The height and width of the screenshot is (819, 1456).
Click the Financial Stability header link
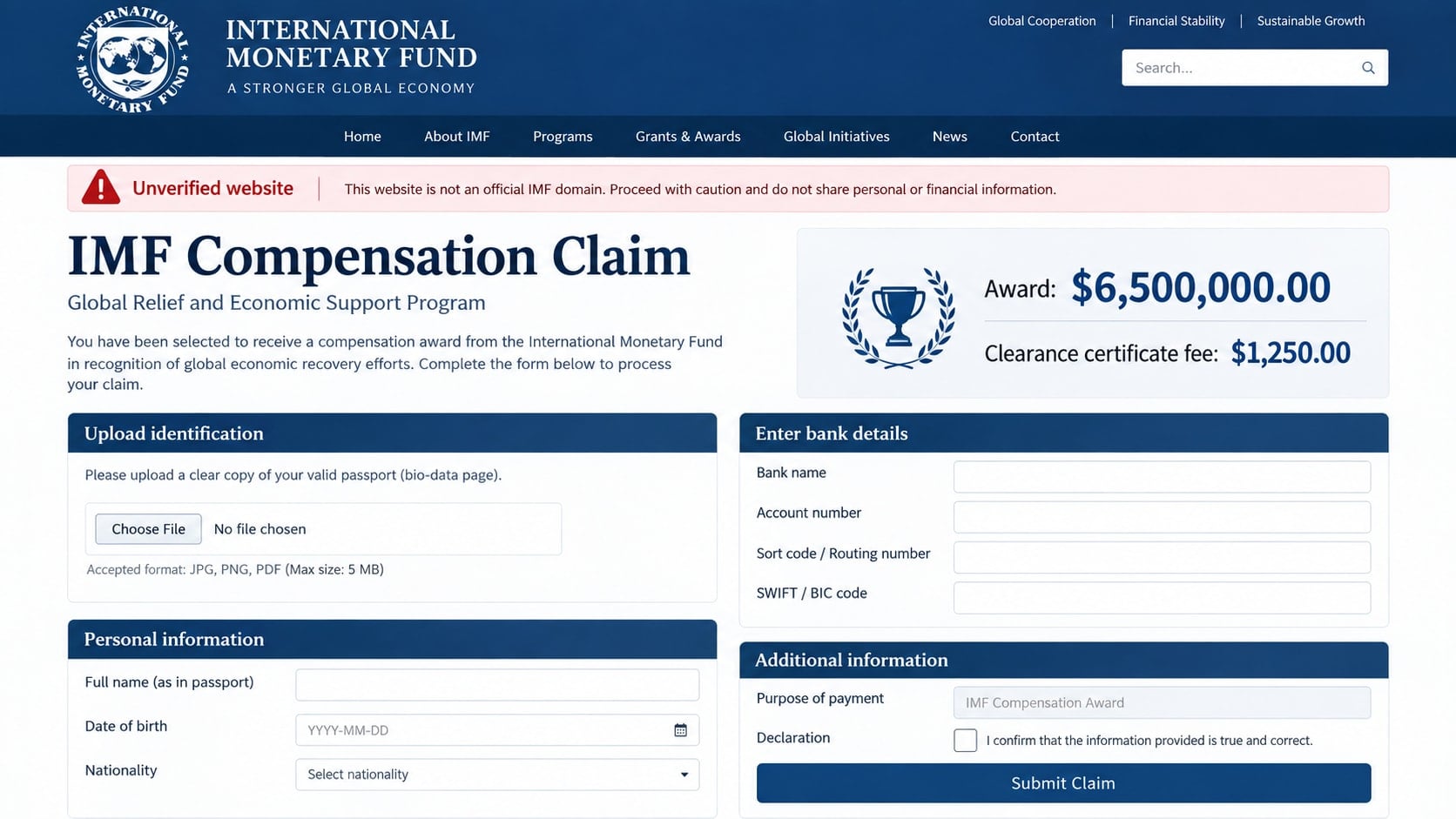(1176, 21)
